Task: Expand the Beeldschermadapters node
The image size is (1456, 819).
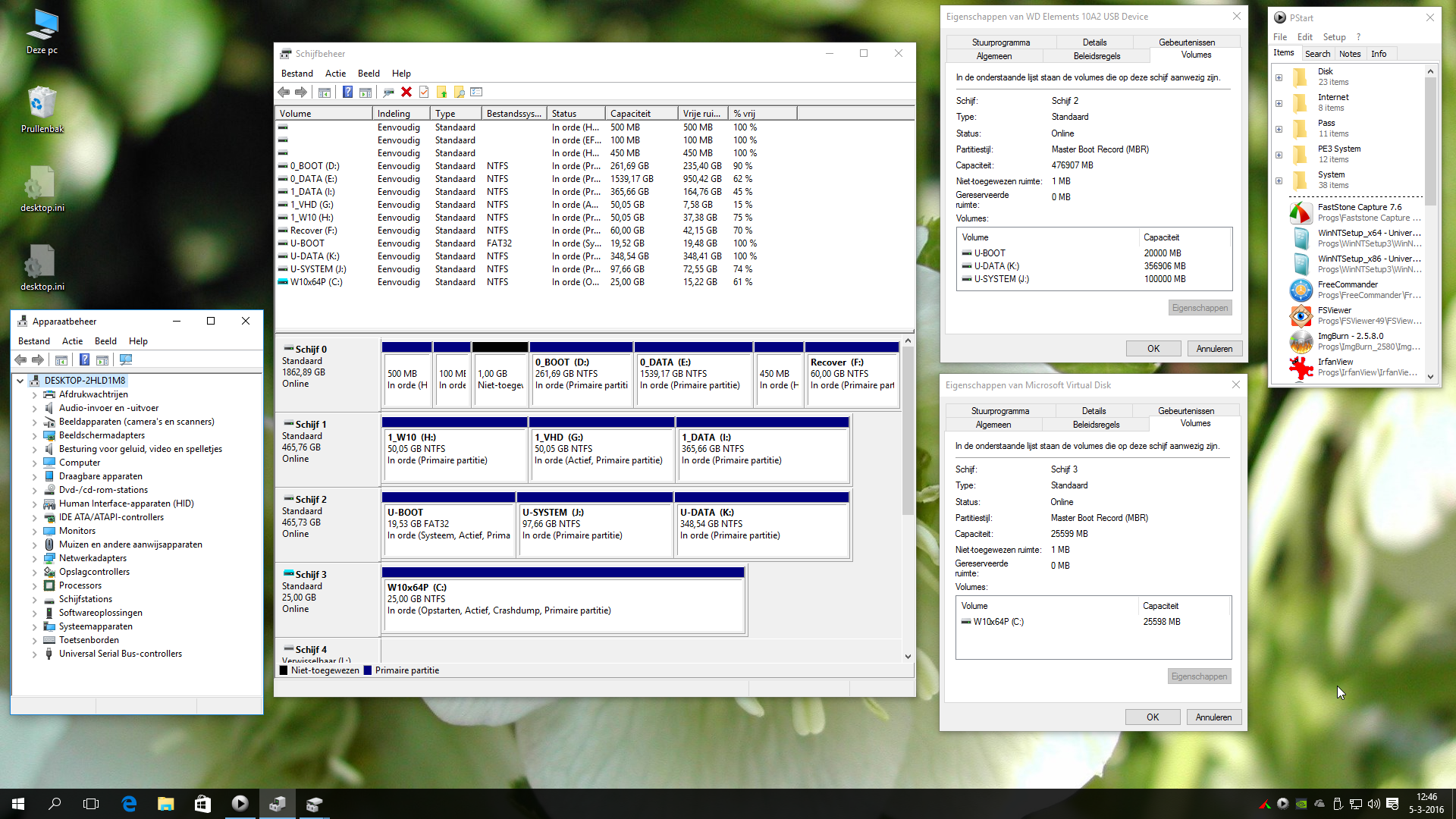Action: (34, 436)
